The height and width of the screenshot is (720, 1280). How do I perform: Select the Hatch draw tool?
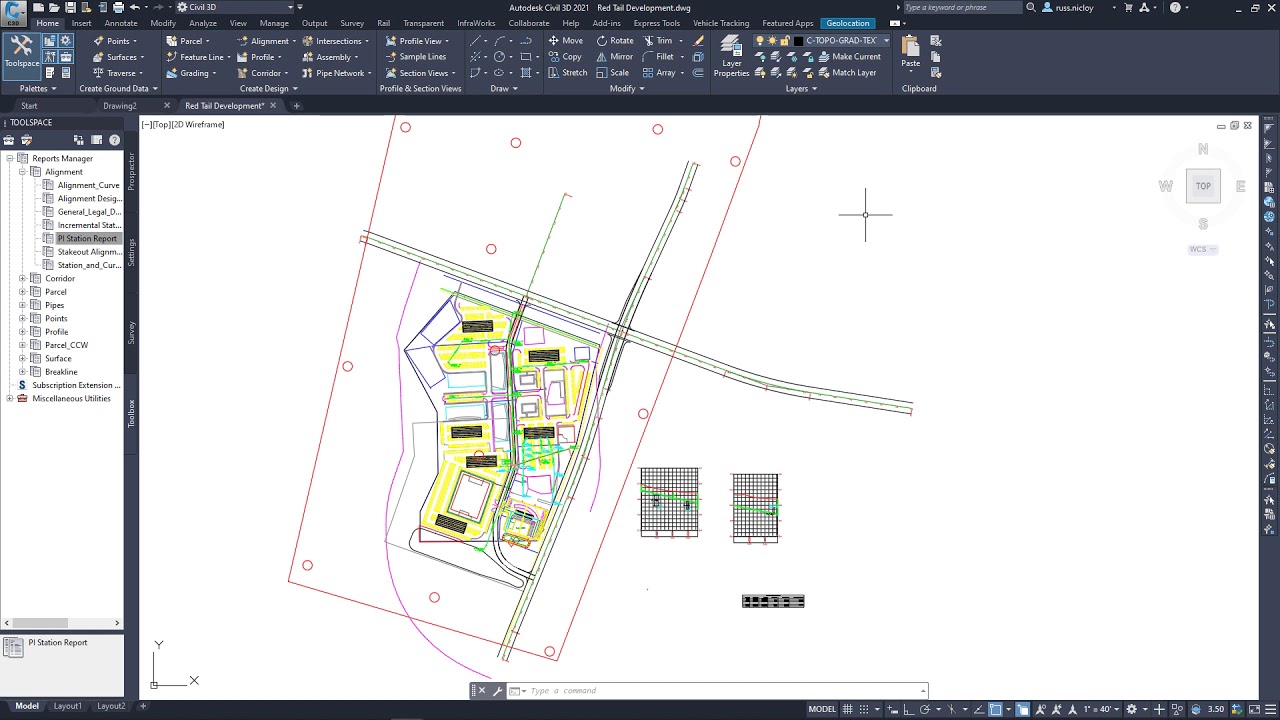pos(526,73)
